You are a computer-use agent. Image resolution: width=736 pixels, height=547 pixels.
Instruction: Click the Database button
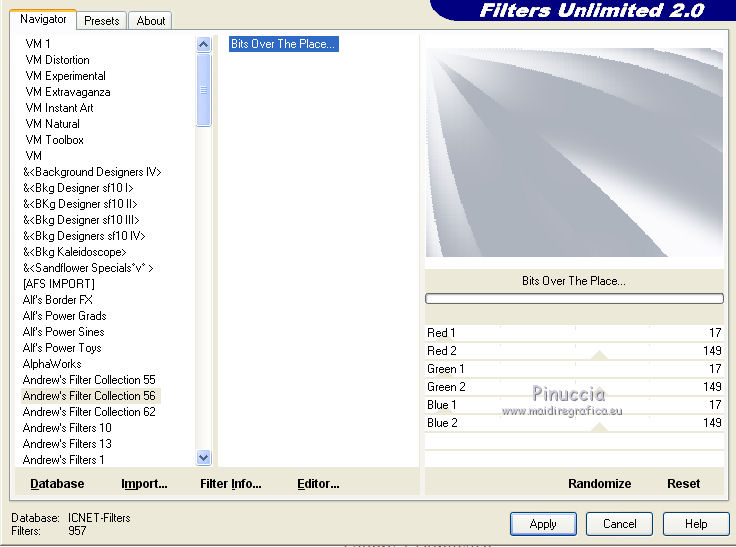pos(57,484)
